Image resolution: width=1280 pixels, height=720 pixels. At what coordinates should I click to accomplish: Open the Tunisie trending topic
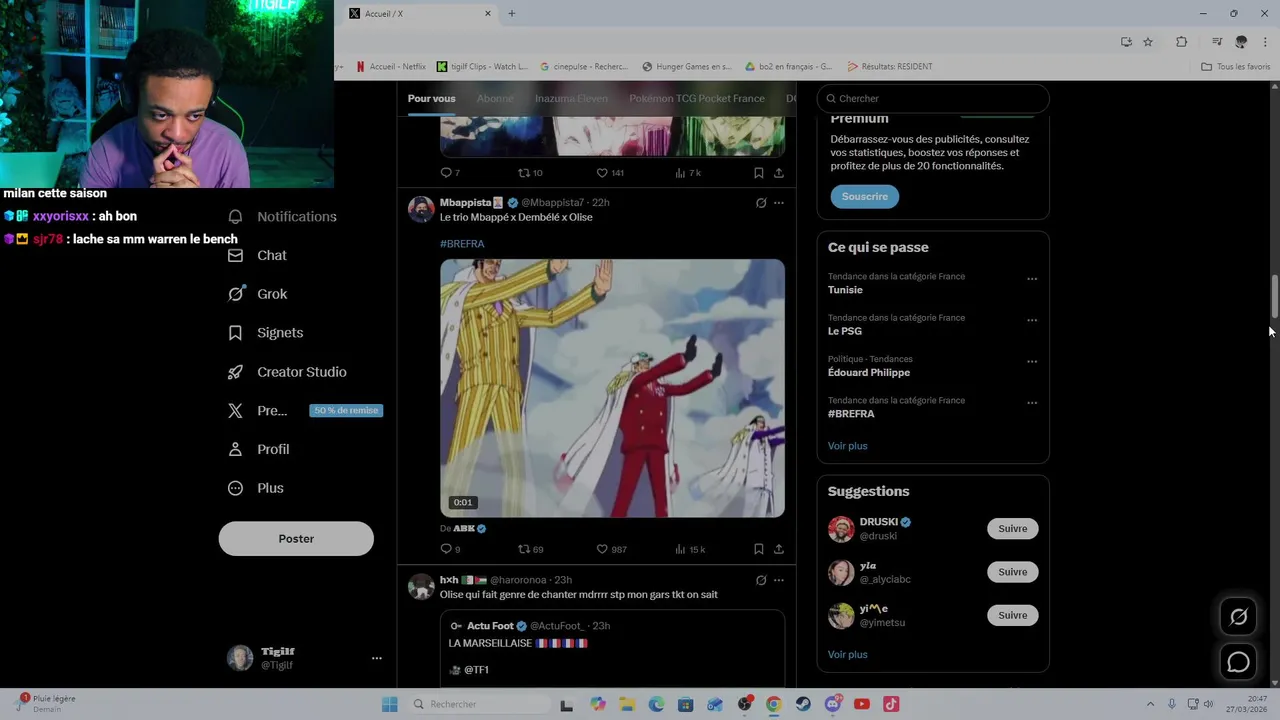845,290
